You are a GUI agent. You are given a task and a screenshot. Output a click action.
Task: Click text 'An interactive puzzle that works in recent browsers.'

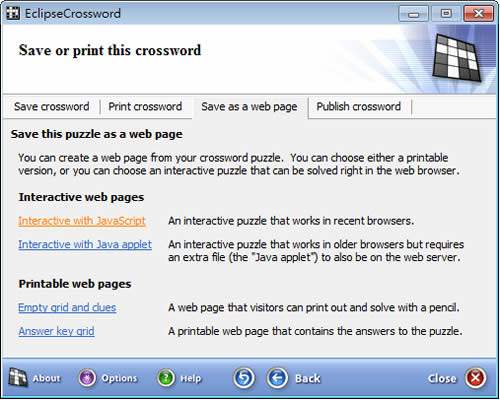(x=291, y=221)
